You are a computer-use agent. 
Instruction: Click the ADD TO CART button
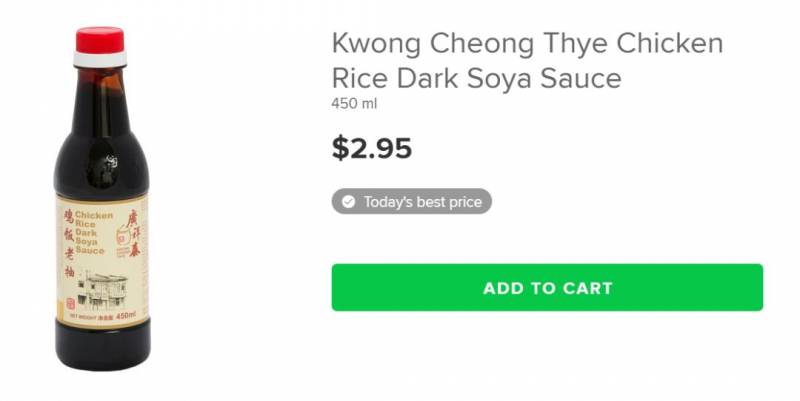click(x=547, y=288)
